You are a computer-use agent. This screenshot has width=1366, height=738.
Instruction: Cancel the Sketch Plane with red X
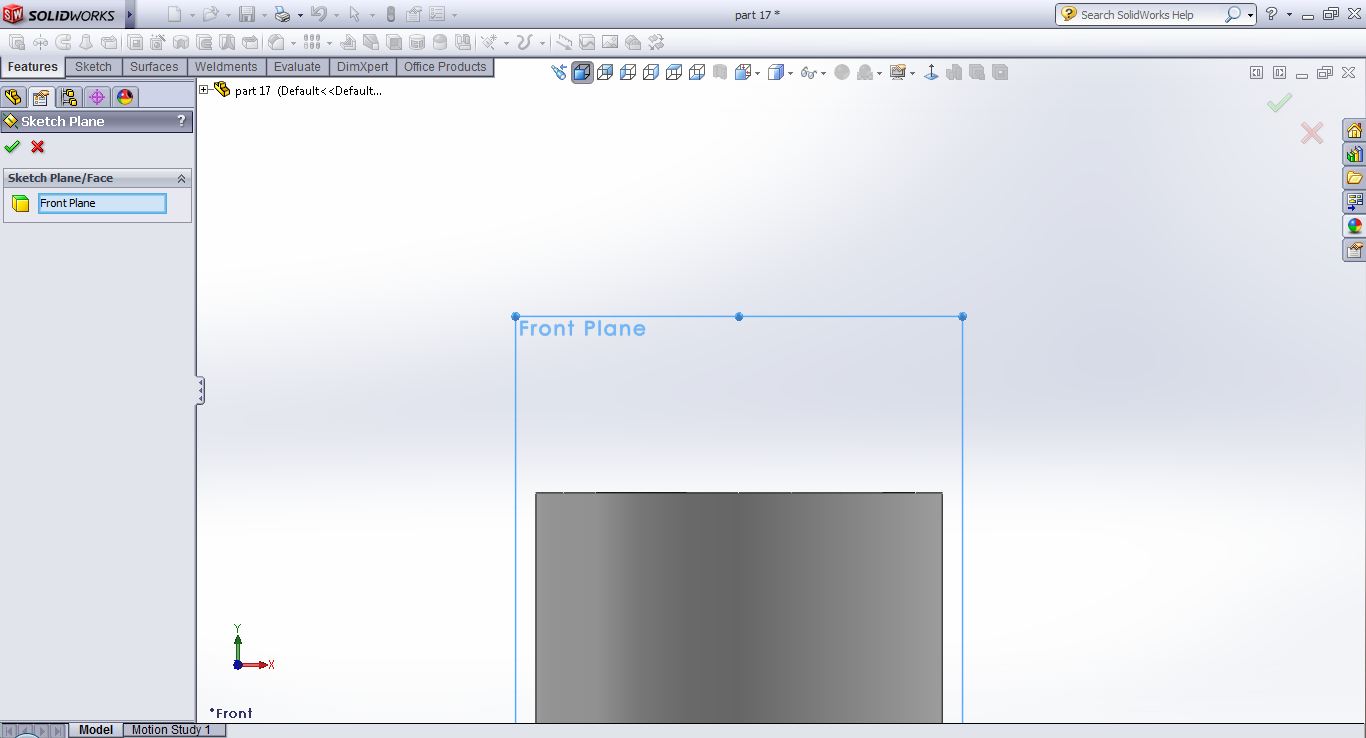[38, 147]
